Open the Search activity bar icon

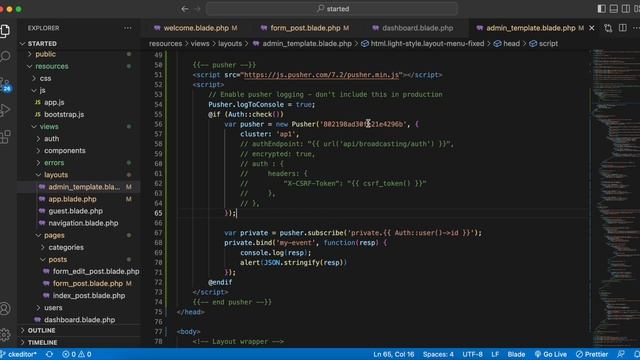pos(5,56)
